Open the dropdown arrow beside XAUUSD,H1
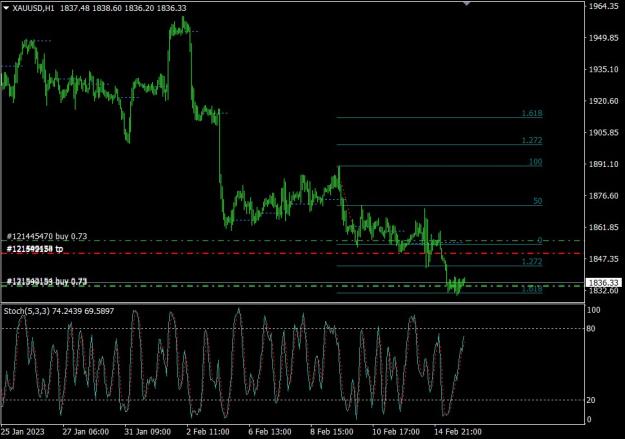This screenshot has width=625, height=439. tap(6, 8)
